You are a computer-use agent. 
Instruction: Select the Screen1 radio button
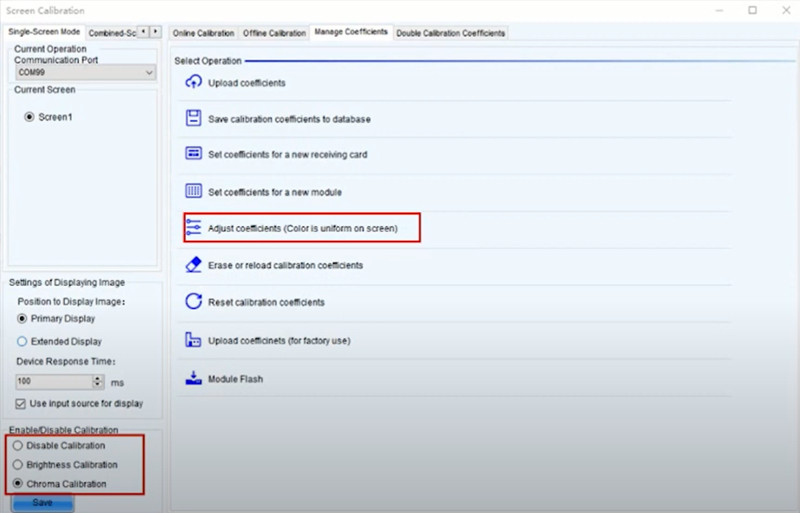click(x=29, y=117)
